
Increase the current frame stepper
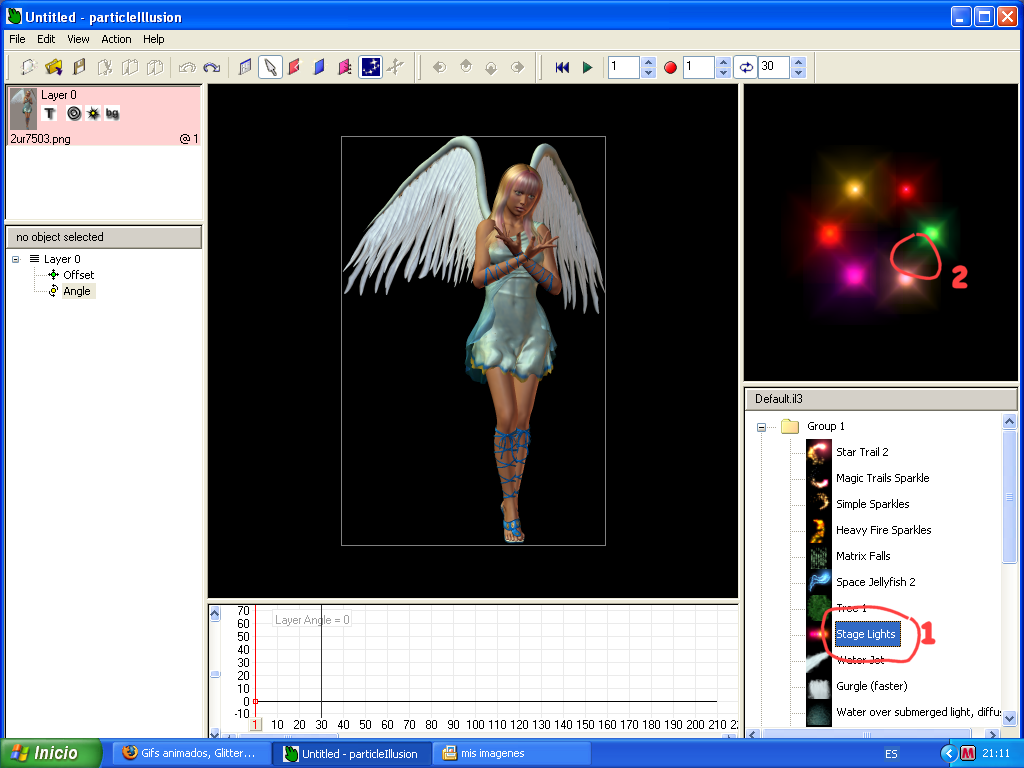(x=648, y=61)
